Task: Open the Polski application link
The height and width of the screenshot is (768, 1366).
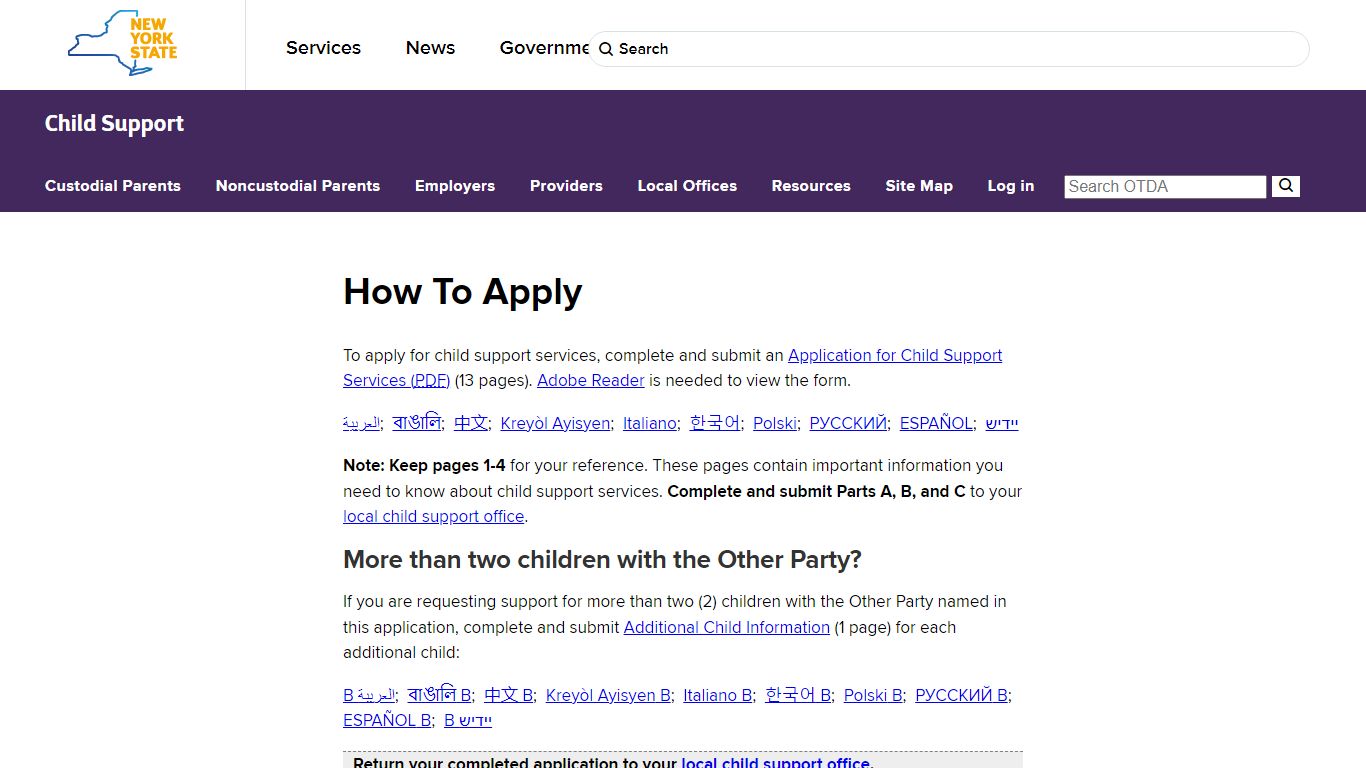Action: (775, 423)
